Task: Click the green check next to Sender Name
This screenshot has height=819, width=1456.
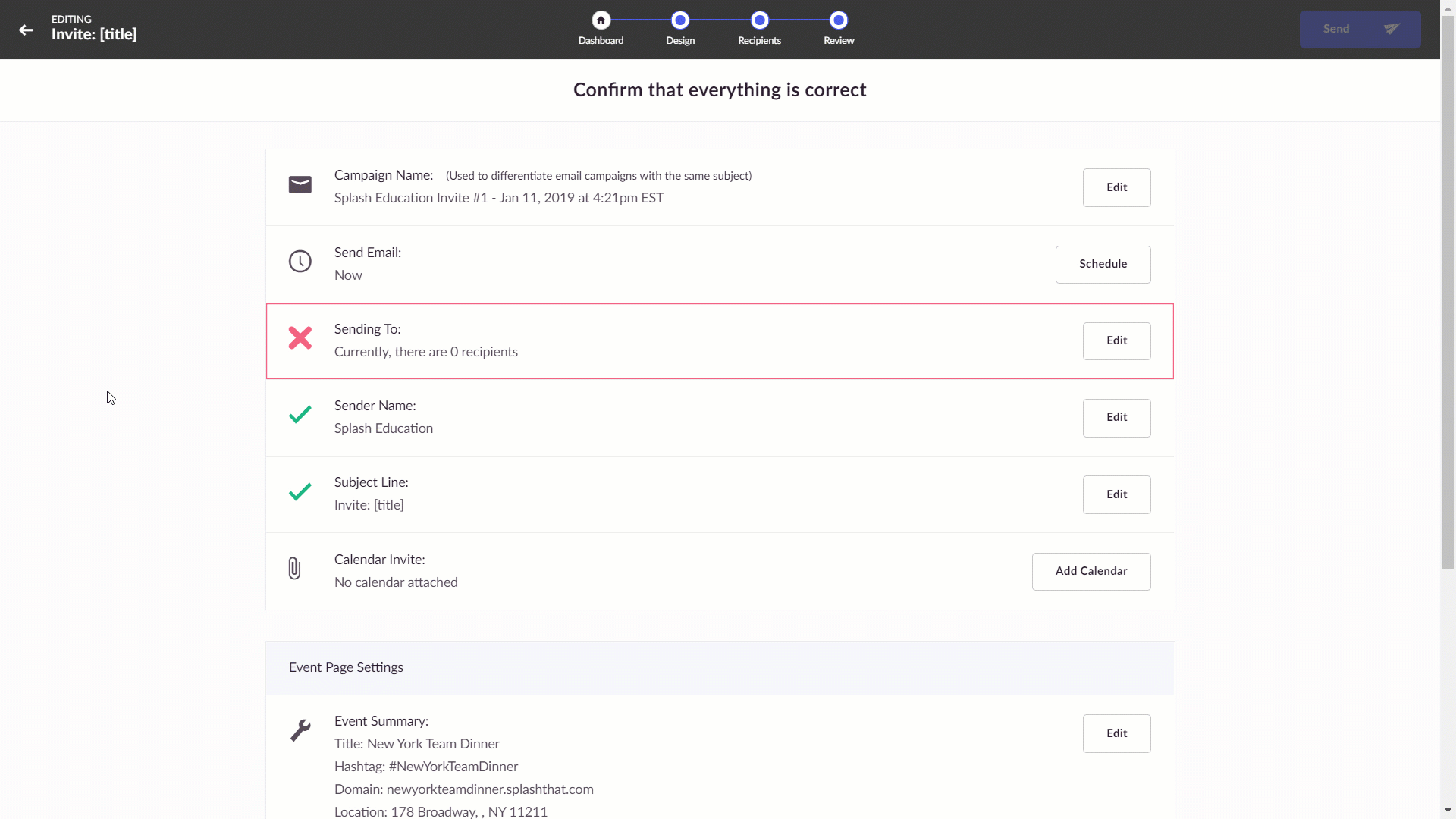Action: pos(300,415)
